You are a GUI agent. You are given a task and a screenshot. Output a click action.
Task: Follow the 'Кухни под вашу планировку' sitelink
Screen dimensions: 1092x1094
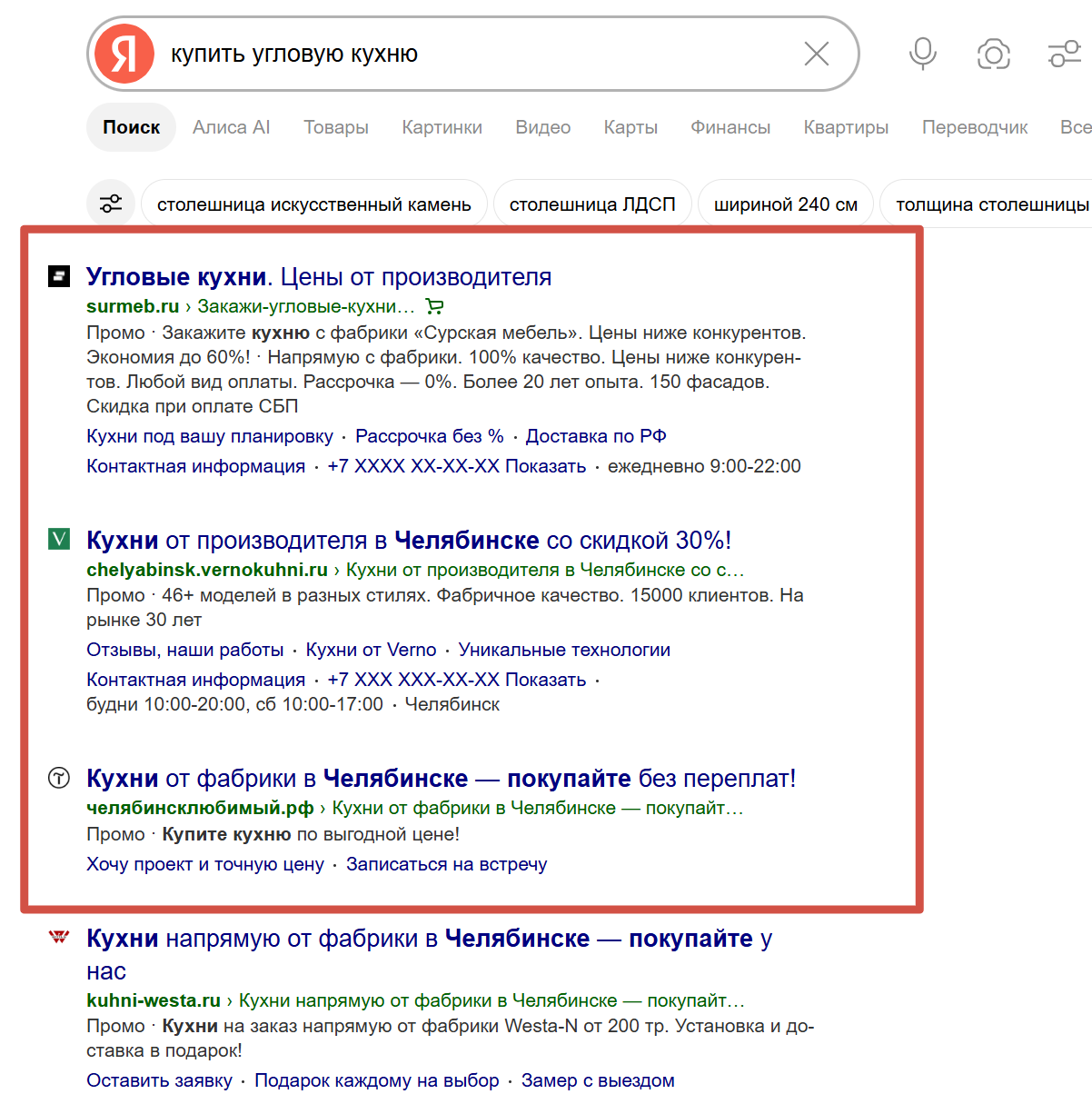(210, 436)
